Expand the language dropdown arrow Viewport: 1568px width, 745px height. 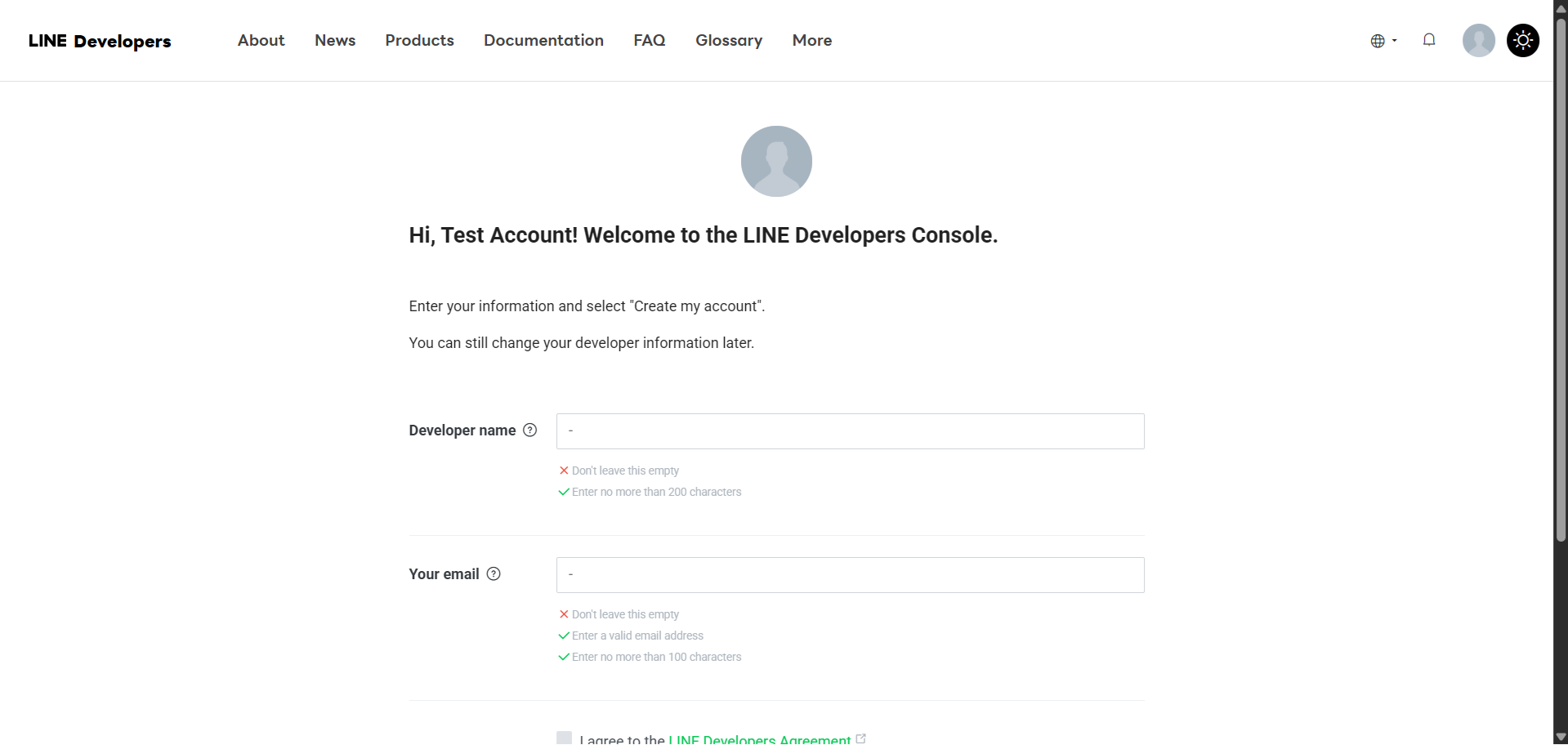1394,41
